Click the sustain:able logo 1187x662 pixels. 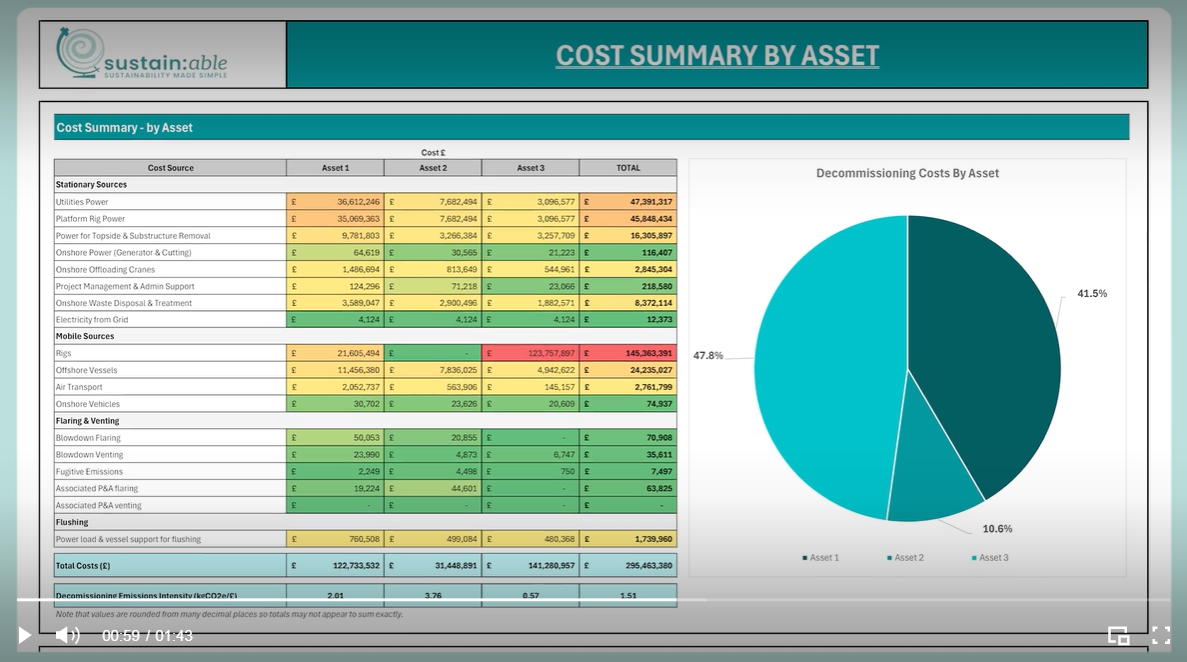pos(142,53)
